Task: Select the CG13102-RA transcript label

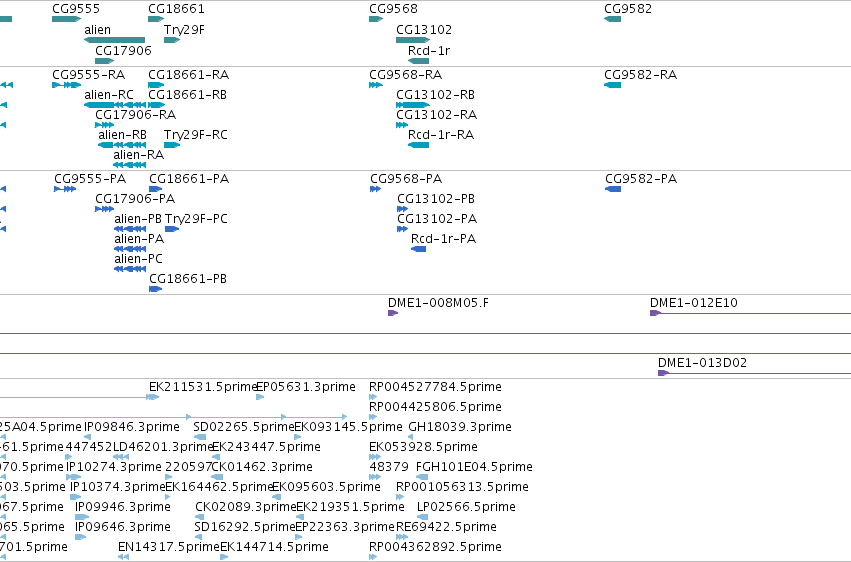Action: [x=436, y=114]
